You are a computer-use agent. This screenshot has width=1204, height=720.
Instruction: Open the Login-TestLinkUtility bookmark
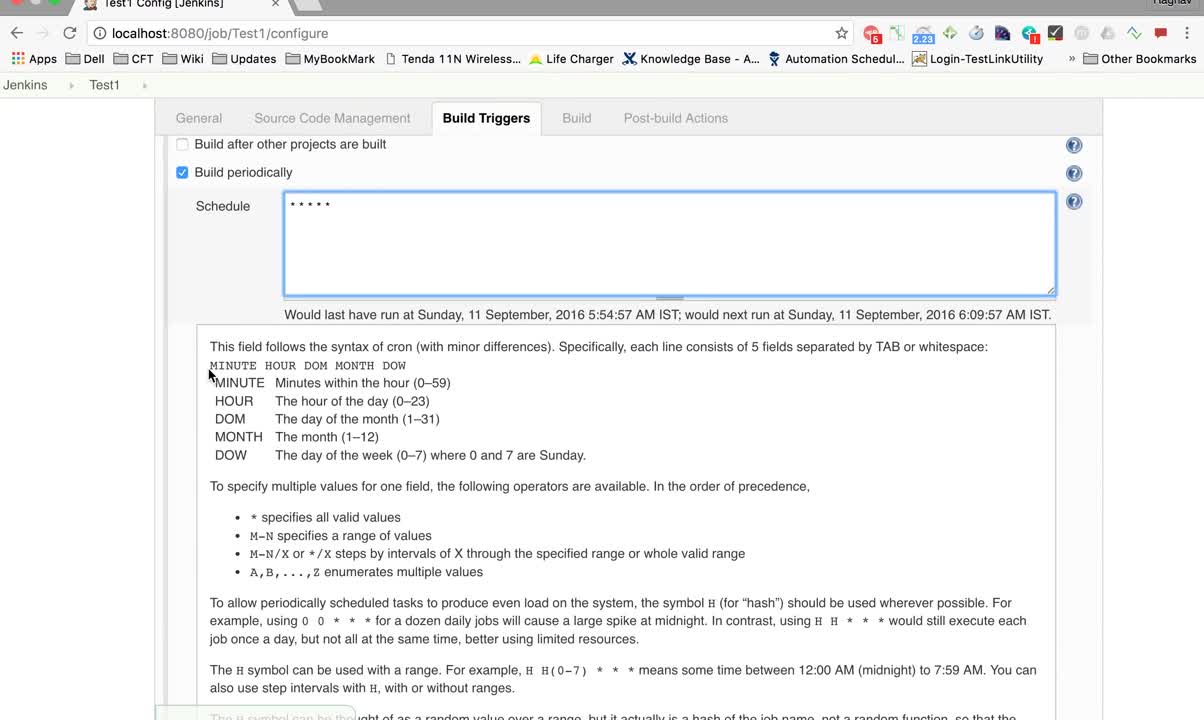click(978, 59)
